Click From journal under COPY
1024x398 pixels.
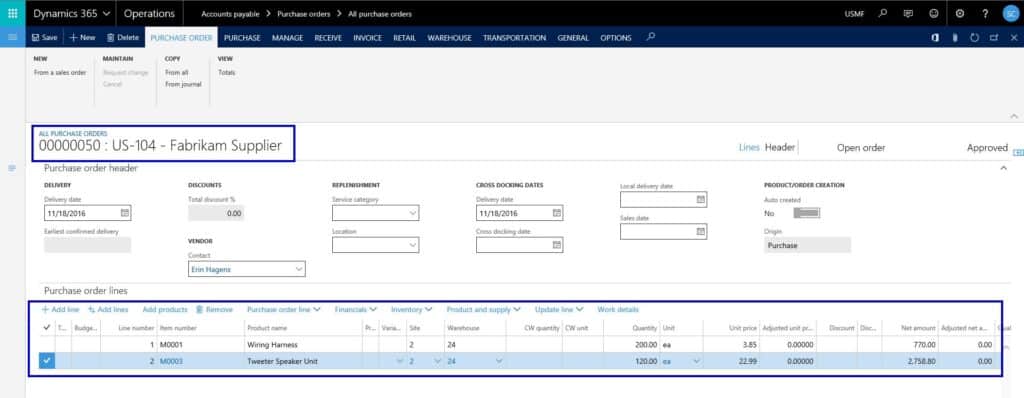pyautogui.click(x=184, y=84)
